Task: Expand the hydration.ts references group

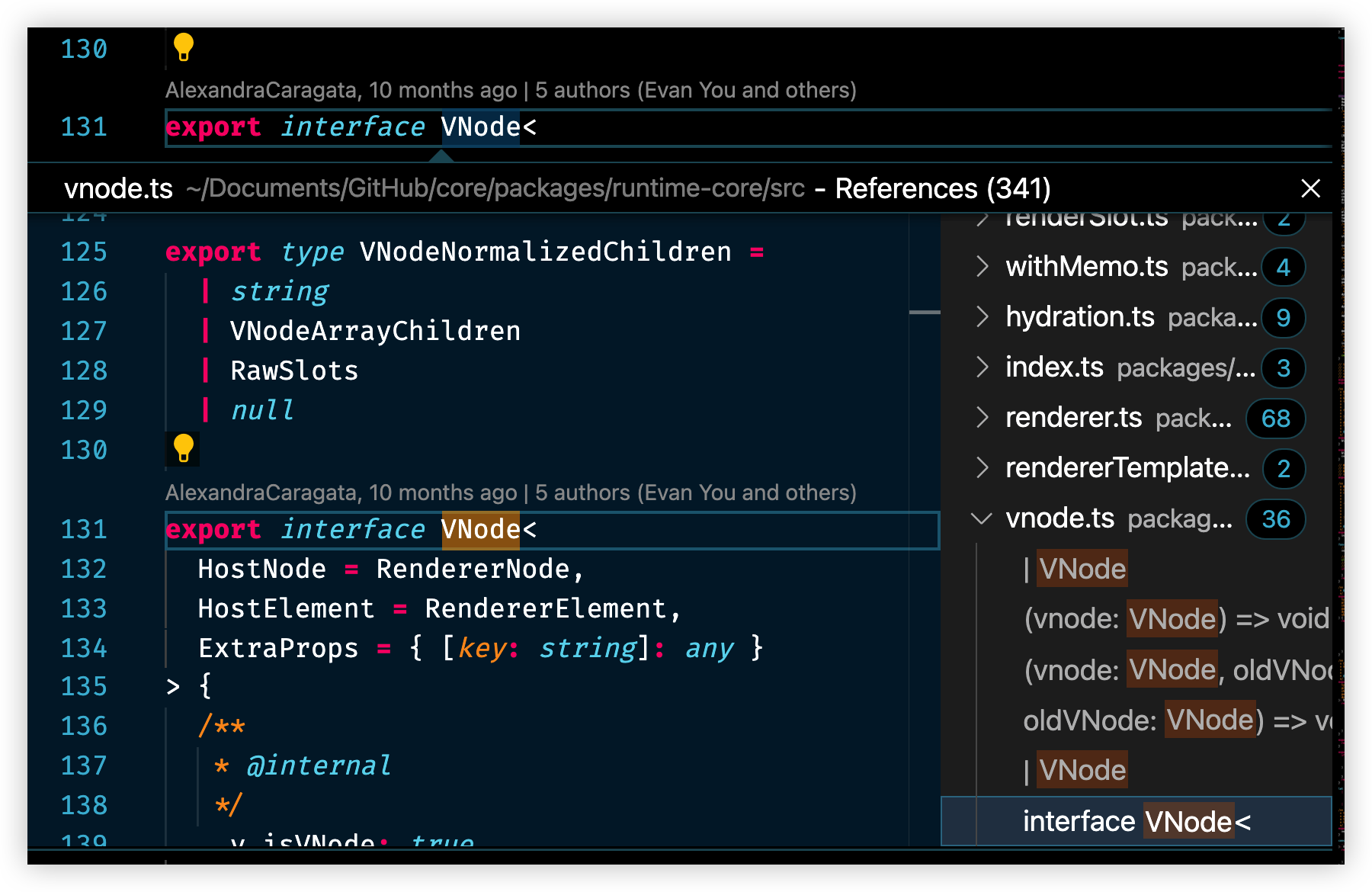Action: pyautogui.click(x=983, y=317)
